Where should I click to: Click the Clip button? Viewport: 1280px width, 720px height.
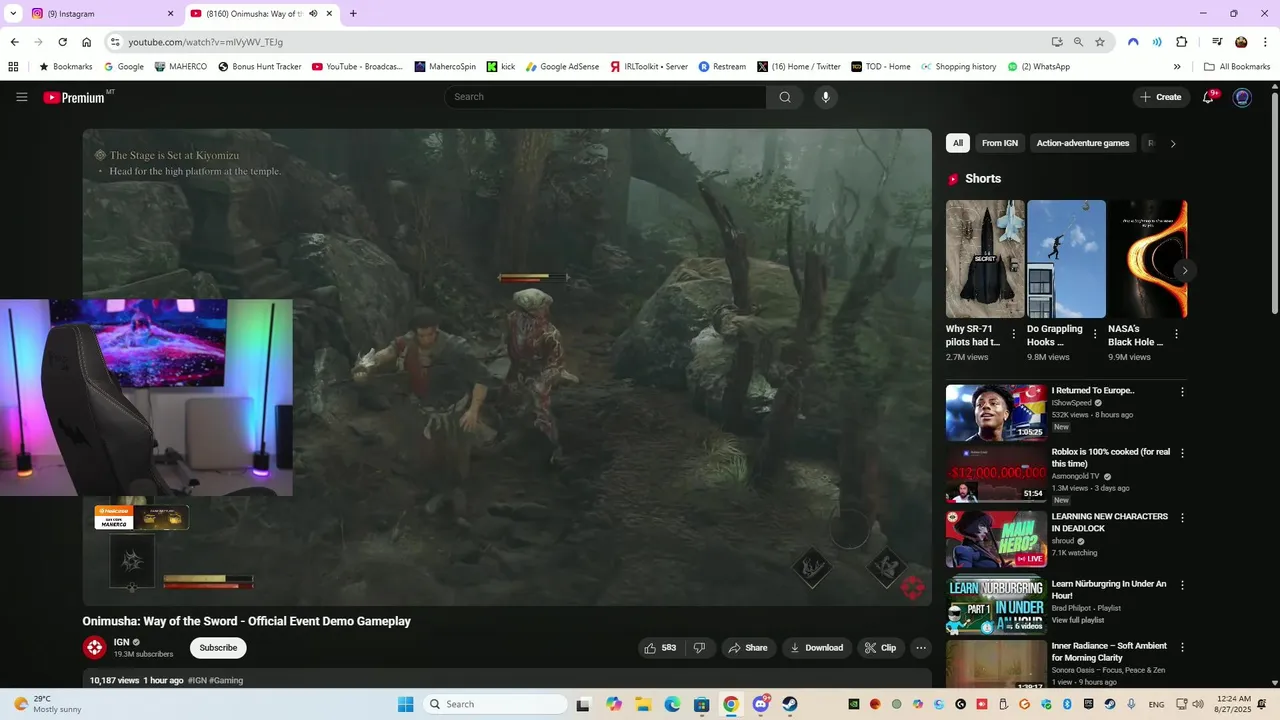(x=881, y=648)
